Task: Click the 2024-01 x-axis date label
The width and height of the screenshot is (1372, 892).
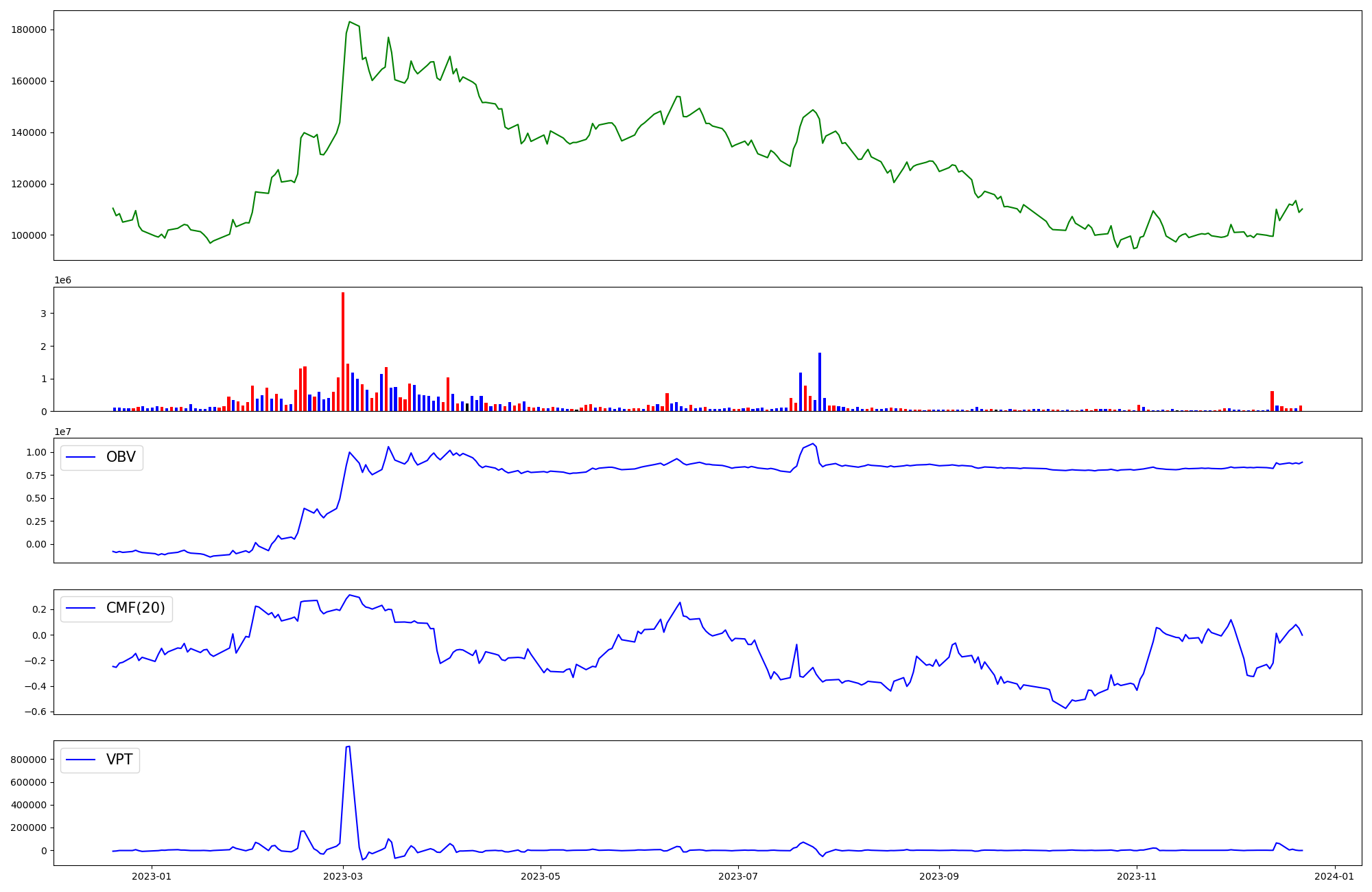Action: (x=1334, y=876)
